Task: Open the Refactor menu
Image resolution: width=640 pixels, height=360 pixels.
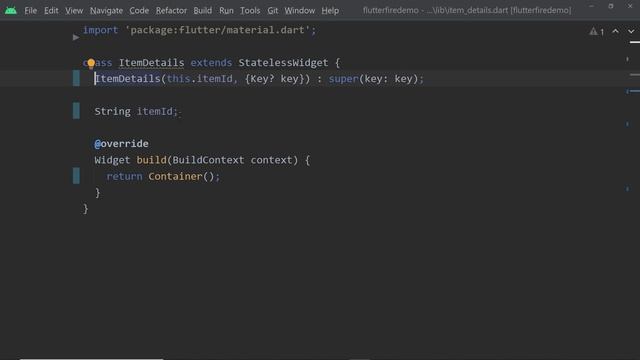Action: pyautogui.click(x=171, y=10)
